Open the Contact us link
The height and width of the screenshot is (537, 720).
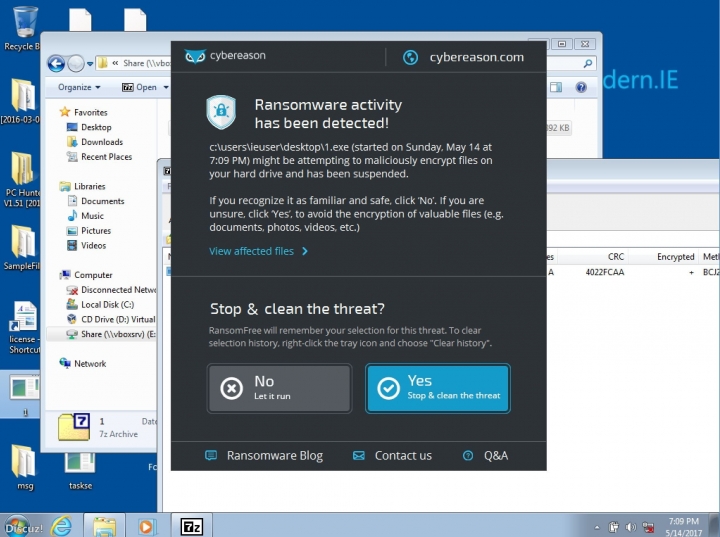[403, 455]
